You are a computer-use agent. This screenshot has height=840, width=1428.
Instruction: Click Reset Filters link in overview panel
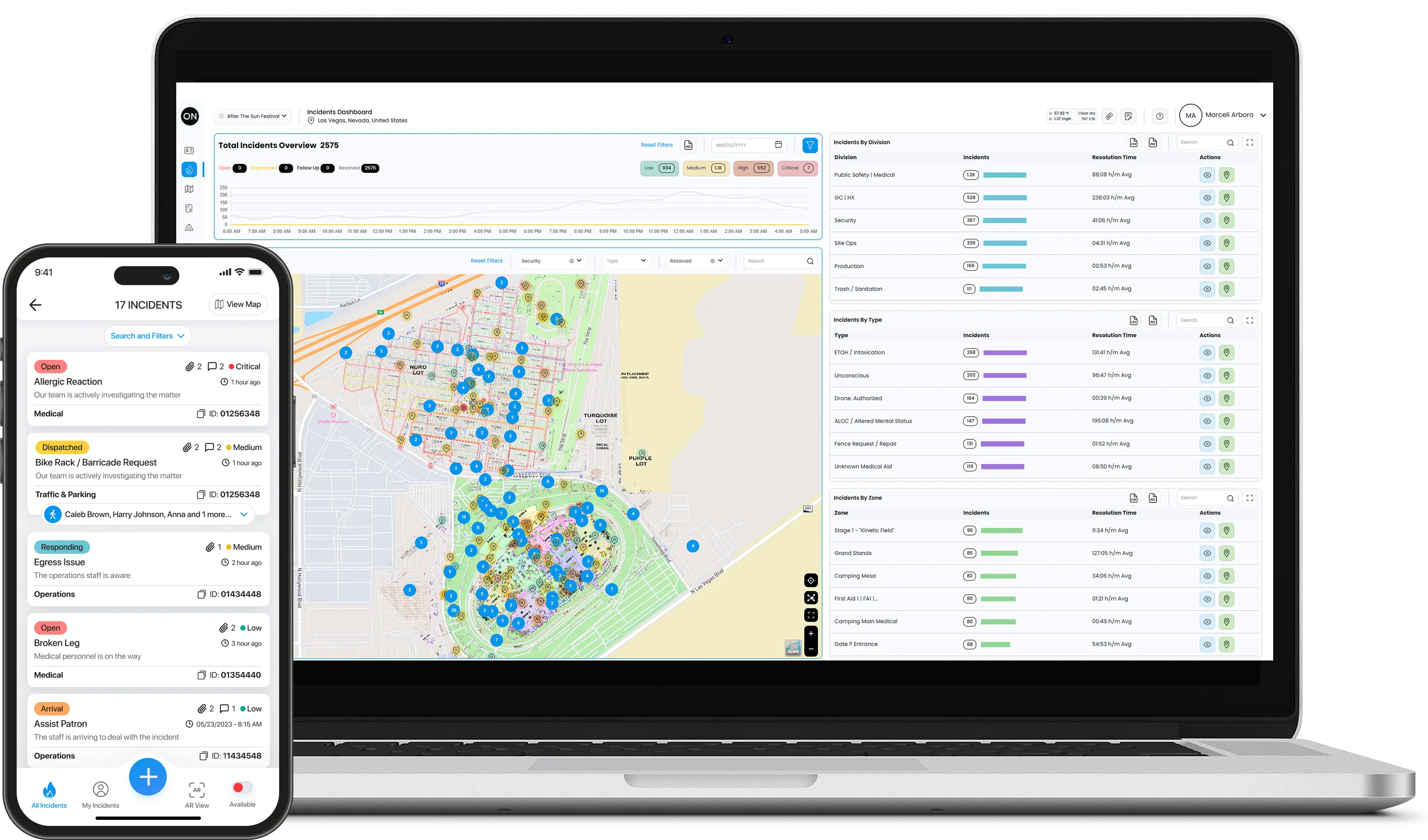[x=656, y=145]
